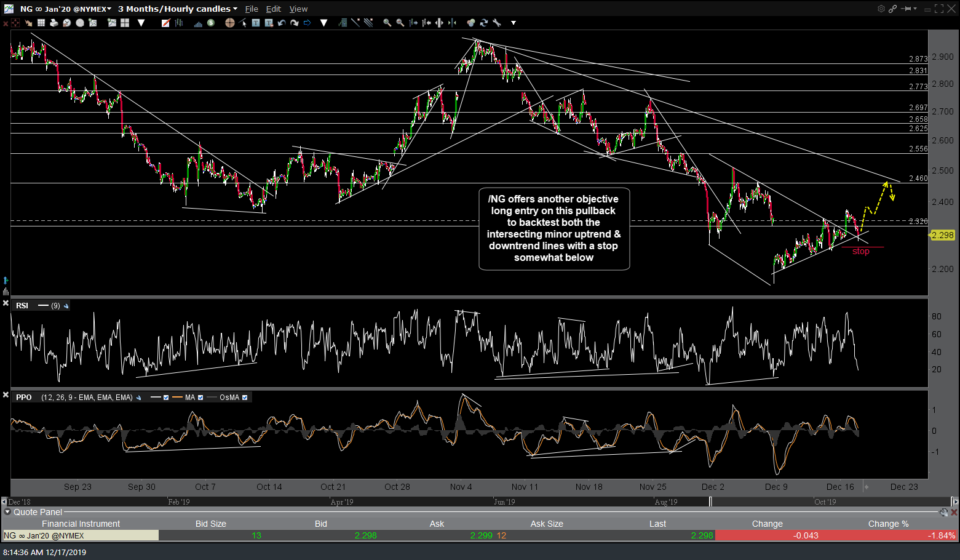Image resolution: width=960 pixels, height=560 pixels.
Task: Open the View menu
Action: coord(298,8)
